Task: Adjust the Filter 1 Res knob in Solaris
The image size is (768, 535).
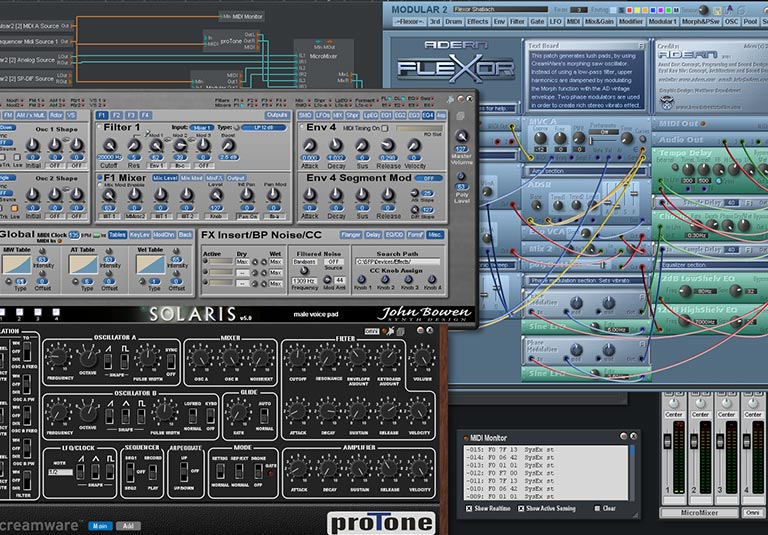Action: click(x=133, y=145)
